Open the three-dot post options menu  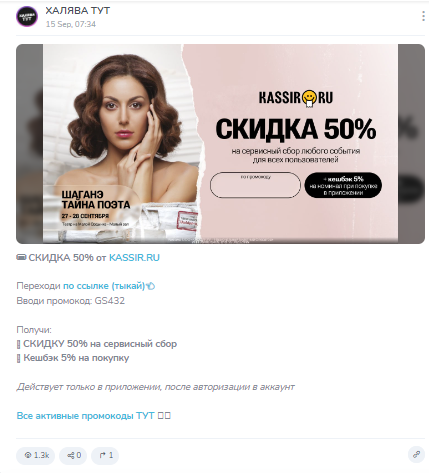(423, 16)
